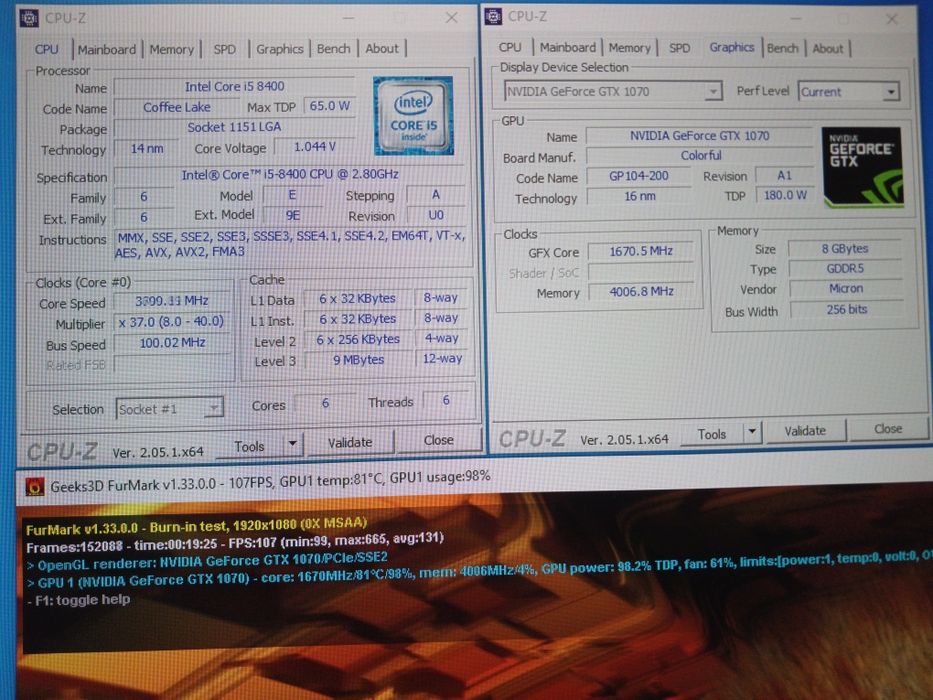Image resolution: width=933 pixels, height=700 pixels.
Task: Open Bench tab in right CPU-Z window
Action: coord(782,48)
